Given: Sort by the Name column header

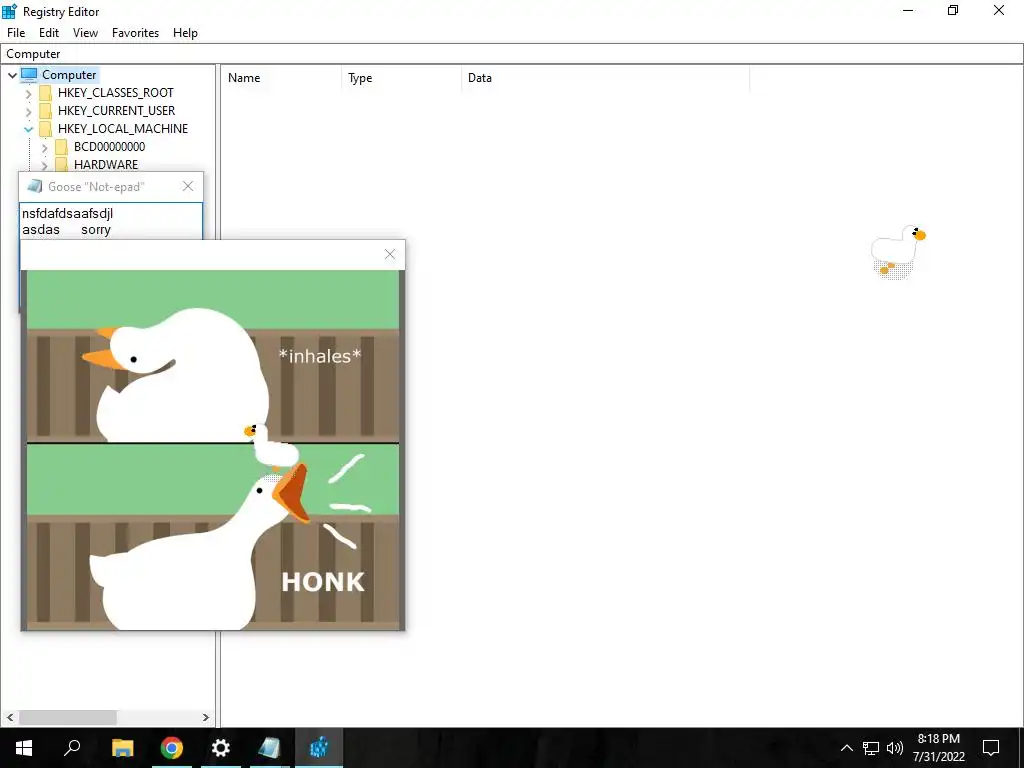Looking at the screenshot, I should coord(281,78).
